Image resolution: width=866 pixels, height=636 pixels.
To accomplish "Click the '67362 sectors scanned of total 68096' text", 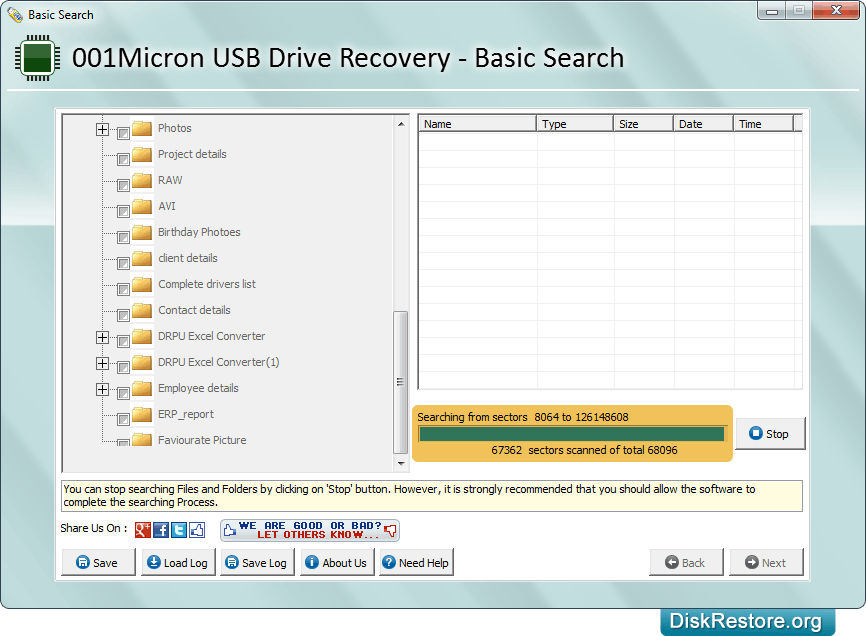I will [x=584, y=450].
